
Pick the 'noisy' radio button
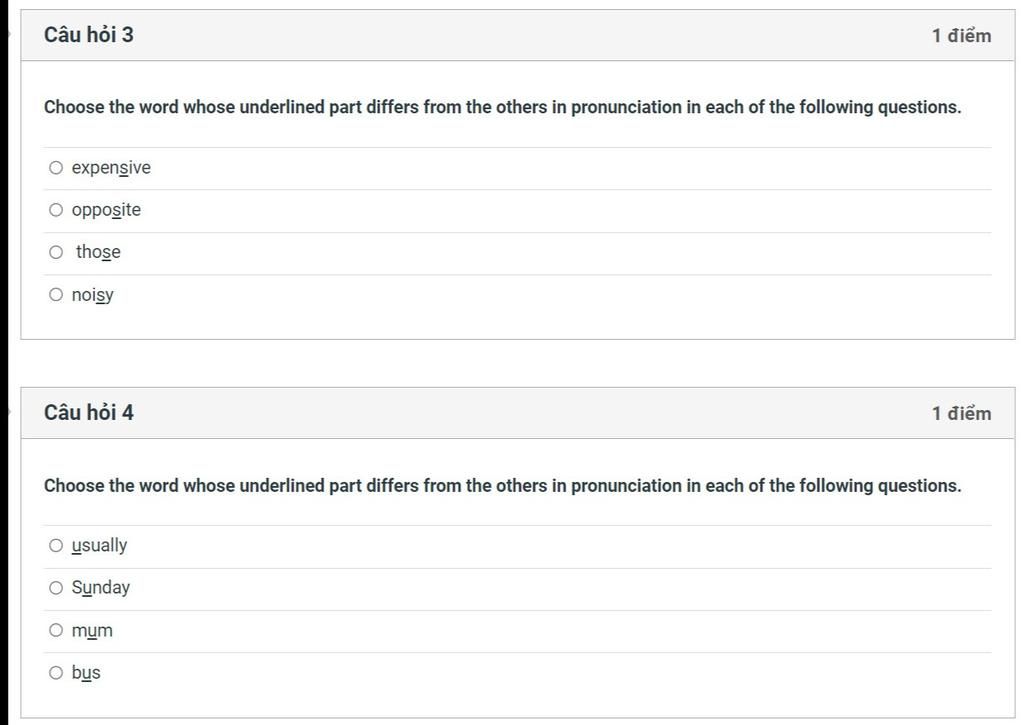[x=56, y=295]
